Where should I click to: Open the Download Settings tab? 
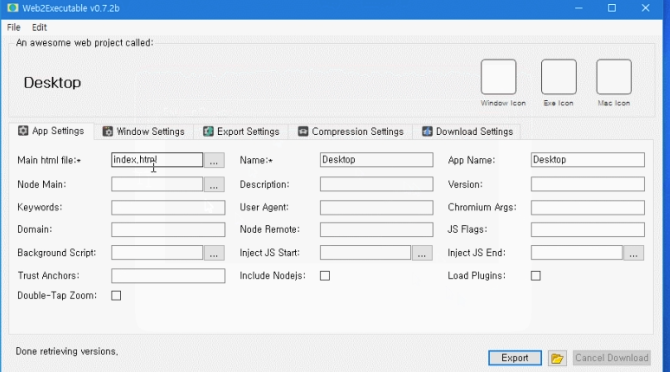[x=467, y=132]
